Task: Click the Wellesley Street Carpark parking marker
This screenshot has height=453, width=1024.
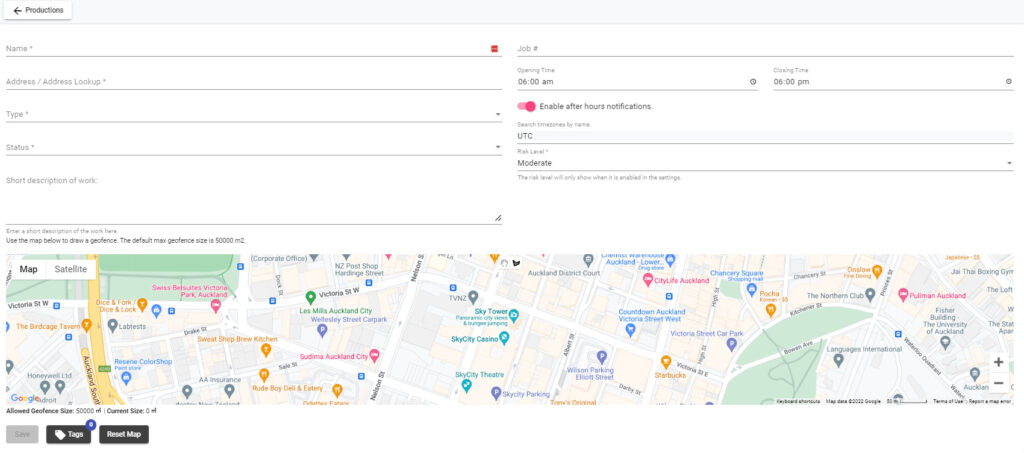Action: point(322,331)
